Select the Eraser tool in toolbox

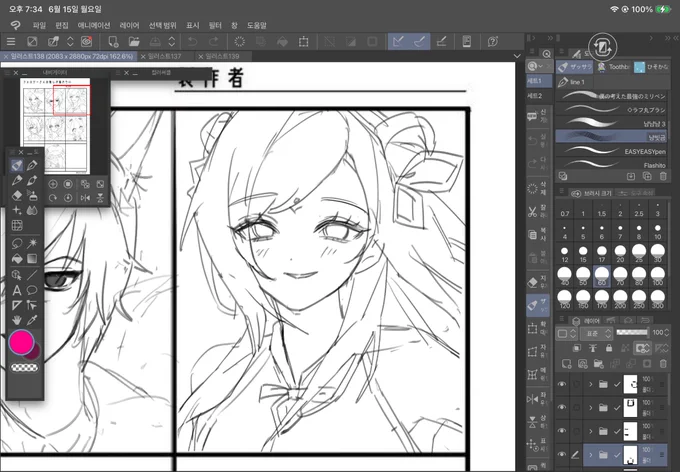(x=16, y=195)
